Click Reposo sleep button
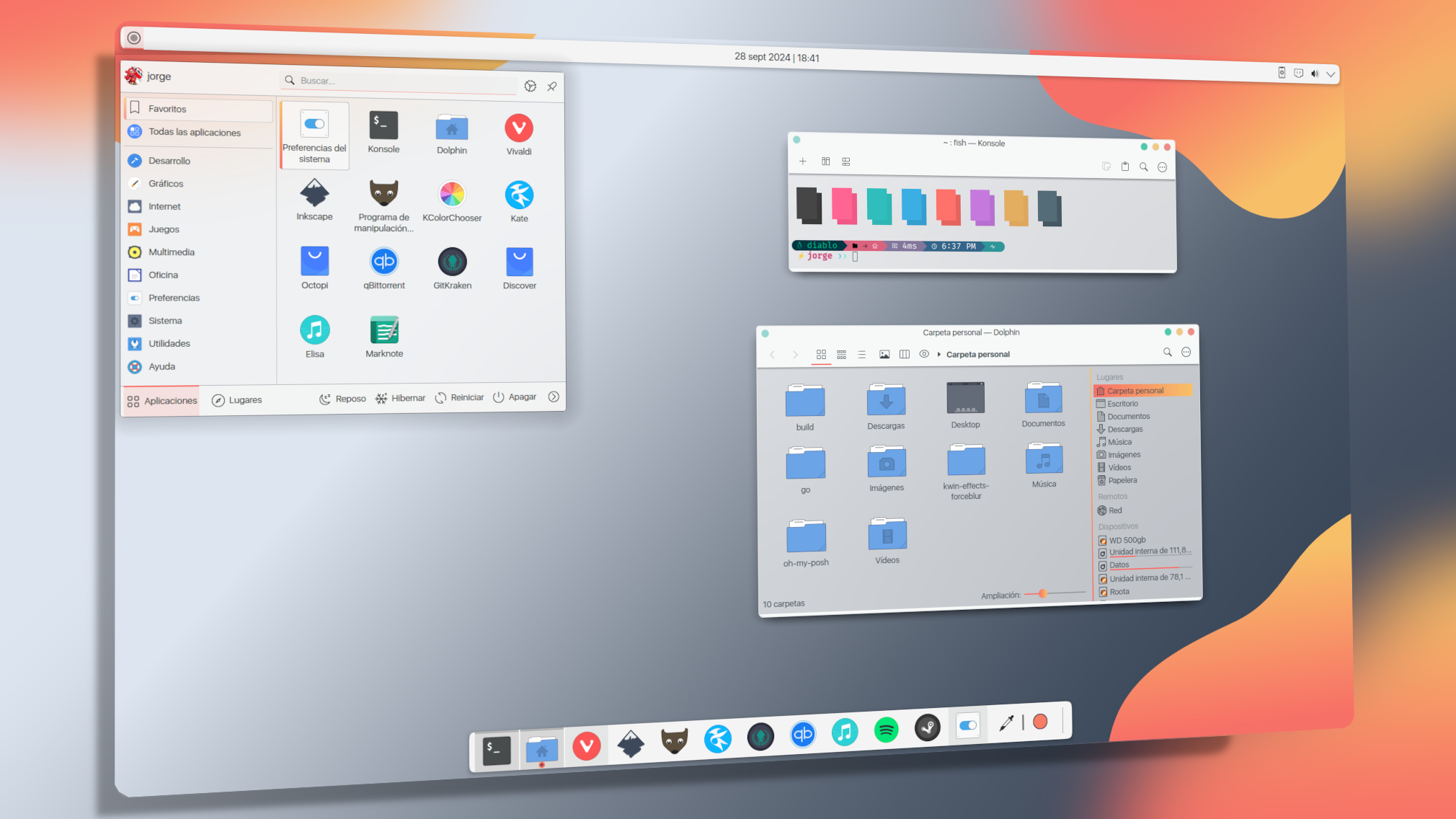Image resolution: width=1456 pixels, height=819 pixels. (x=342, y=399)
